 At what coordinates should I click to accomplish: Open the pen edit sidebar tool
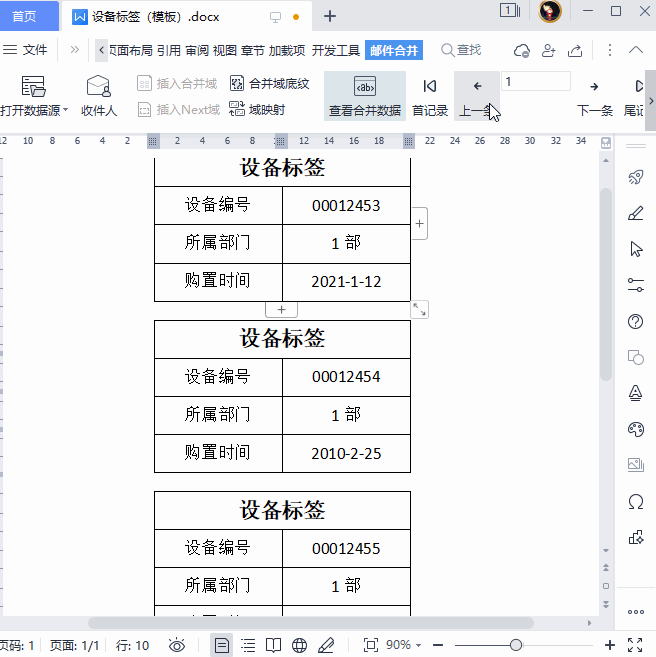[635, 213]
